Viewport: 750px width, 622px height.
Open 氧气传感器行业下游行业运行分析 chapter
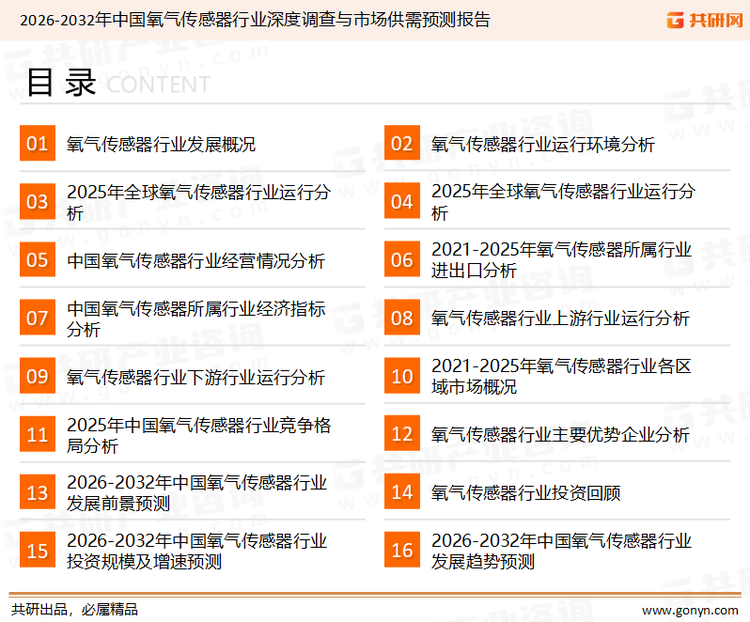coord(196,377)
